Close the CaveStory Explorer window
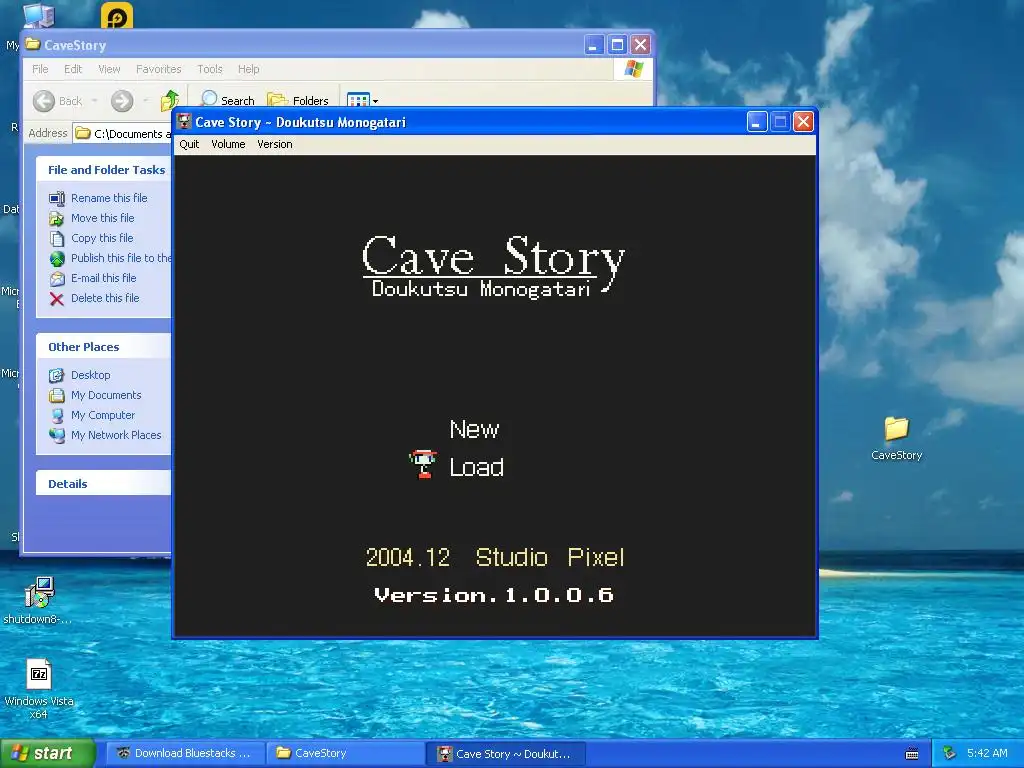 (x=640, y=45)
